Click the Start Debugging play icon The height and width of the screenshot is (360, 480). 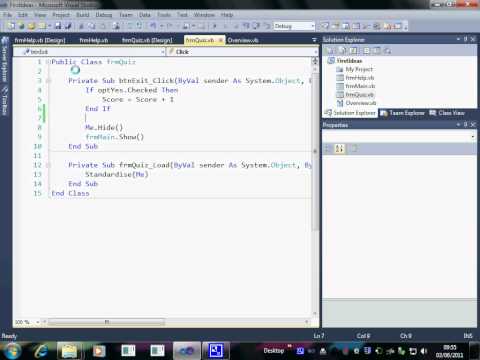tap(214, 26)
